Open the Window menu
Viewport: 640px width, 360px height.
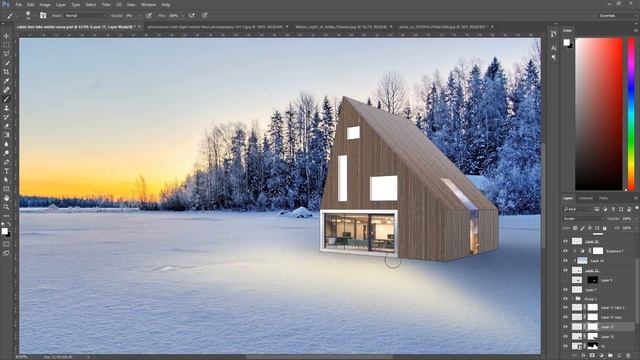coord(148,4)
